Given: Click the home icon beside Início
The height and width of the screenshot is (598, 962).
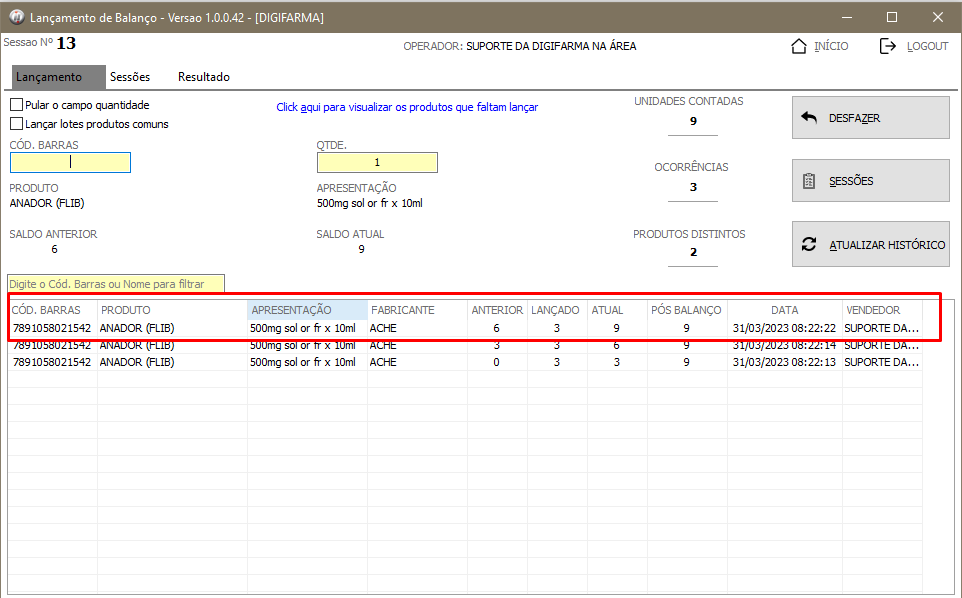Looking at the screenshot, I should (x=798, y=46).
